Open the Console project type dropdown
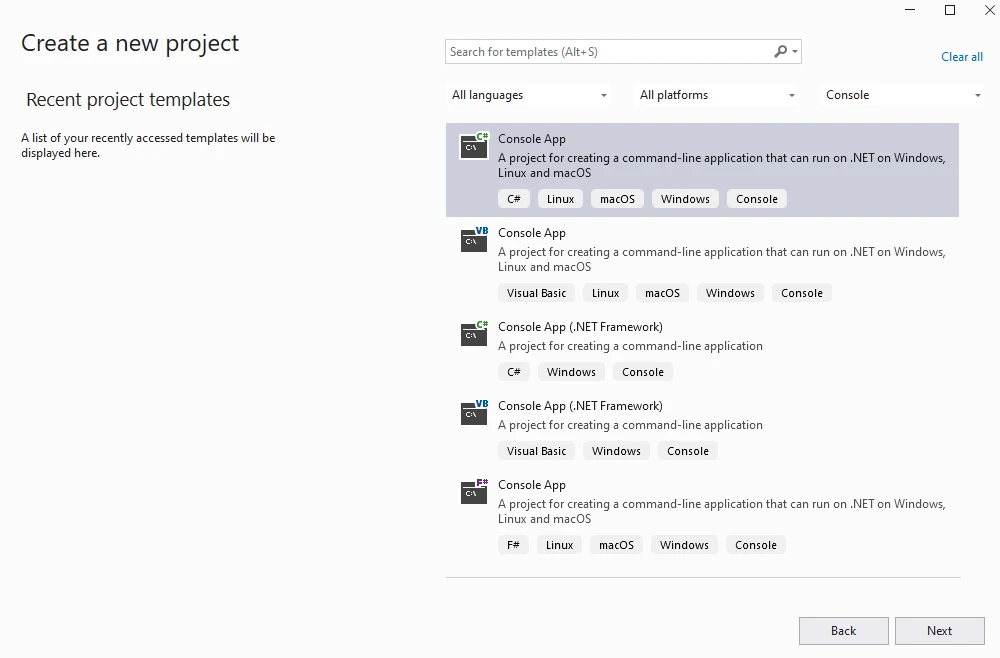Screen dimensions: 1000x658 point(903,95)
